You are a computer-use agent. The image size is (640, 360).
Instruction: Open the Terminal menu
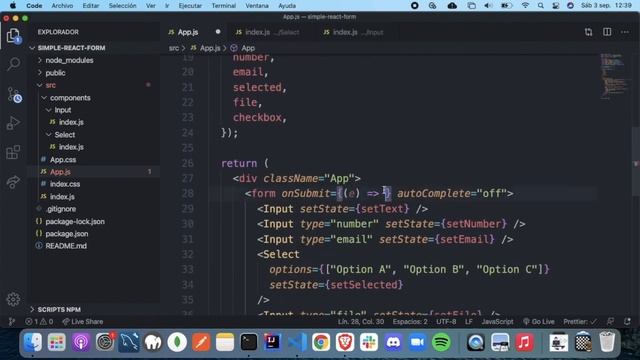tap(223, 6)
